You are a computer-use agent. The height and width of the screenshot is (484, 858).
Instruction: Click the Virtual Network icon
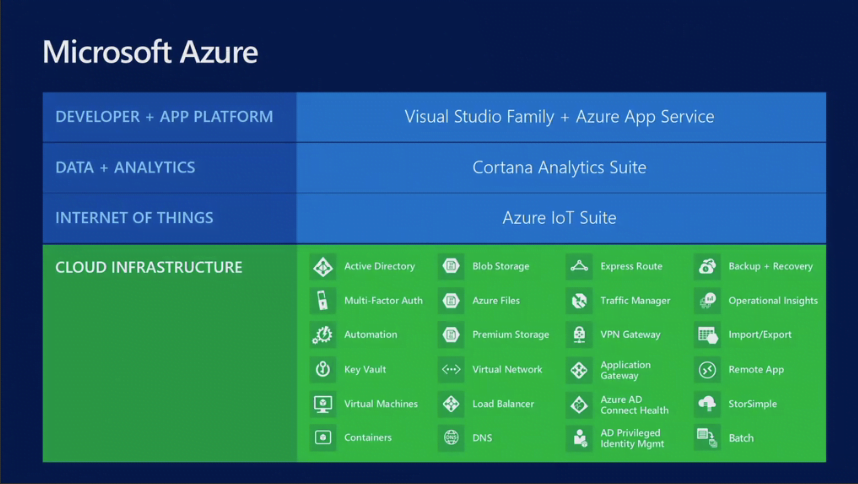(x=451, y=370)
